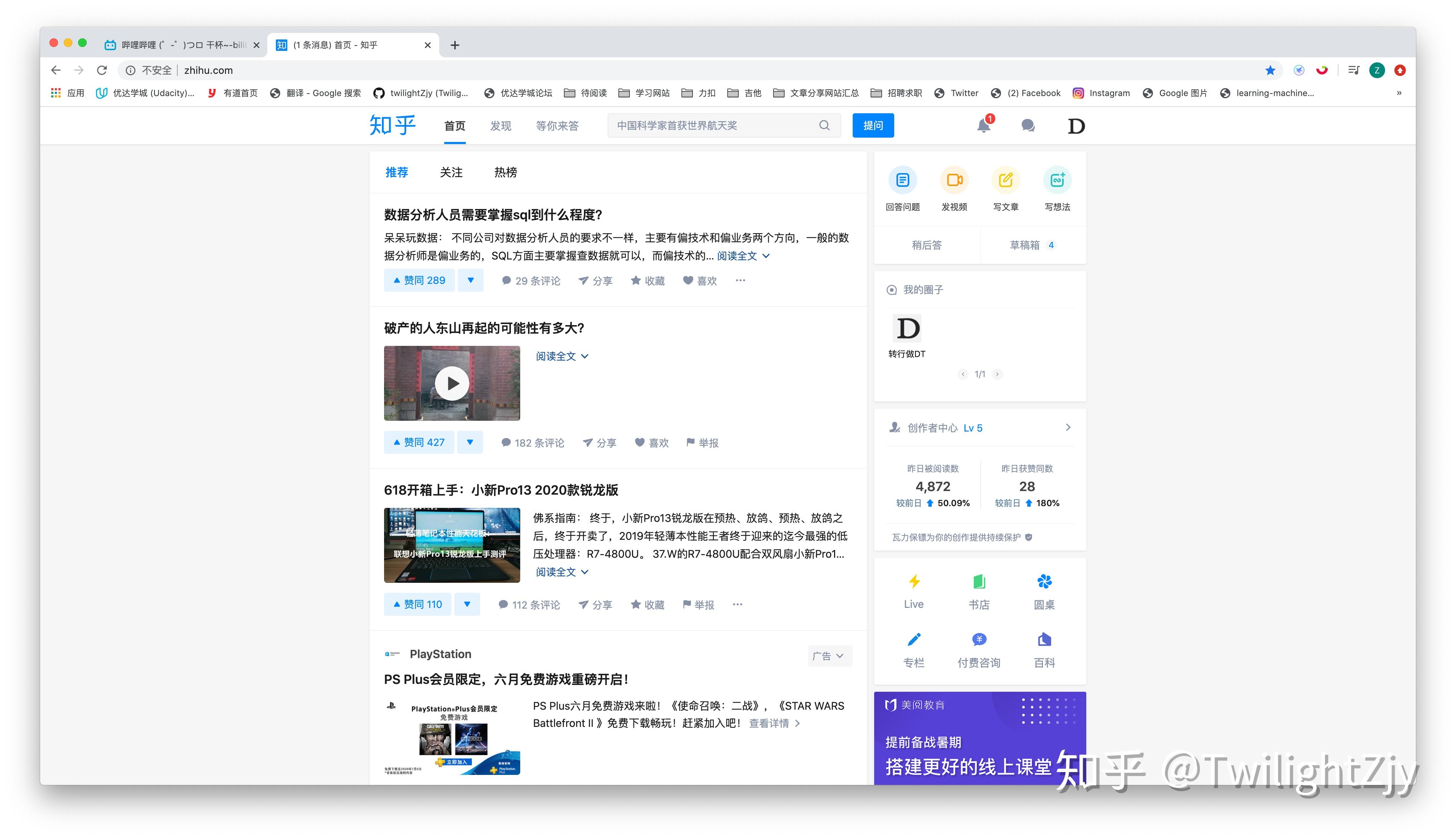Expand 阅读全文 for the SQL answer
Viewport: 1456px width, 838px height.
(x=743, y=256)
